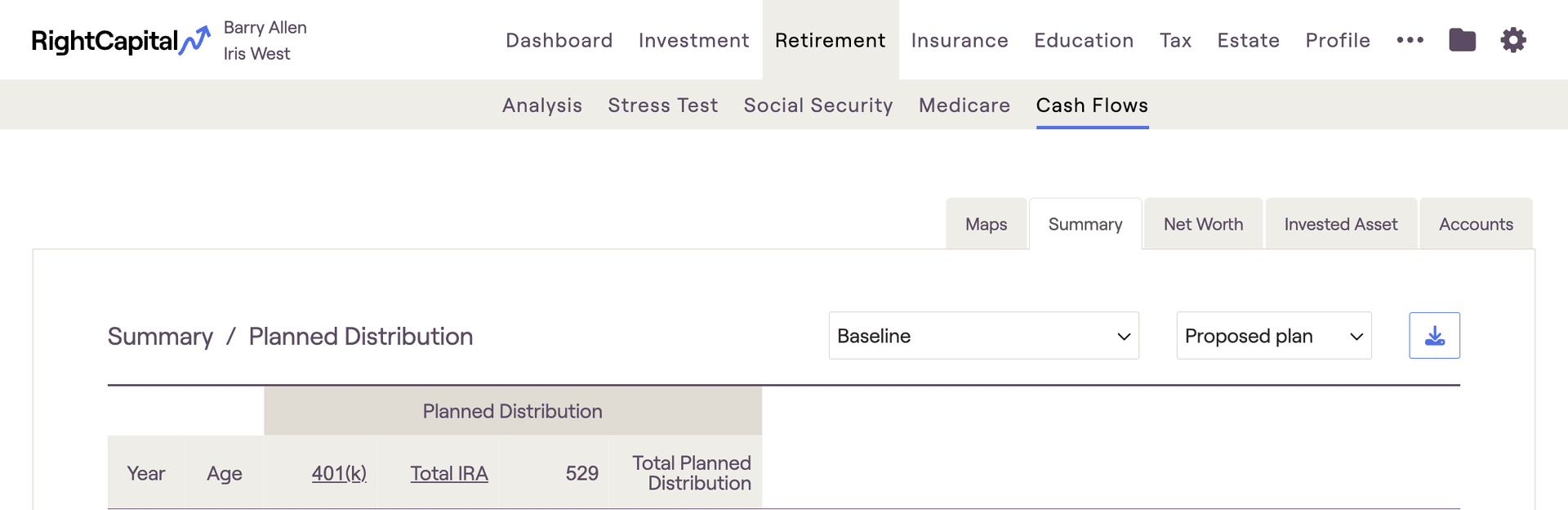Click the Barry Allen client name
The image size is (1568, 510).
[x=265, y=28]
